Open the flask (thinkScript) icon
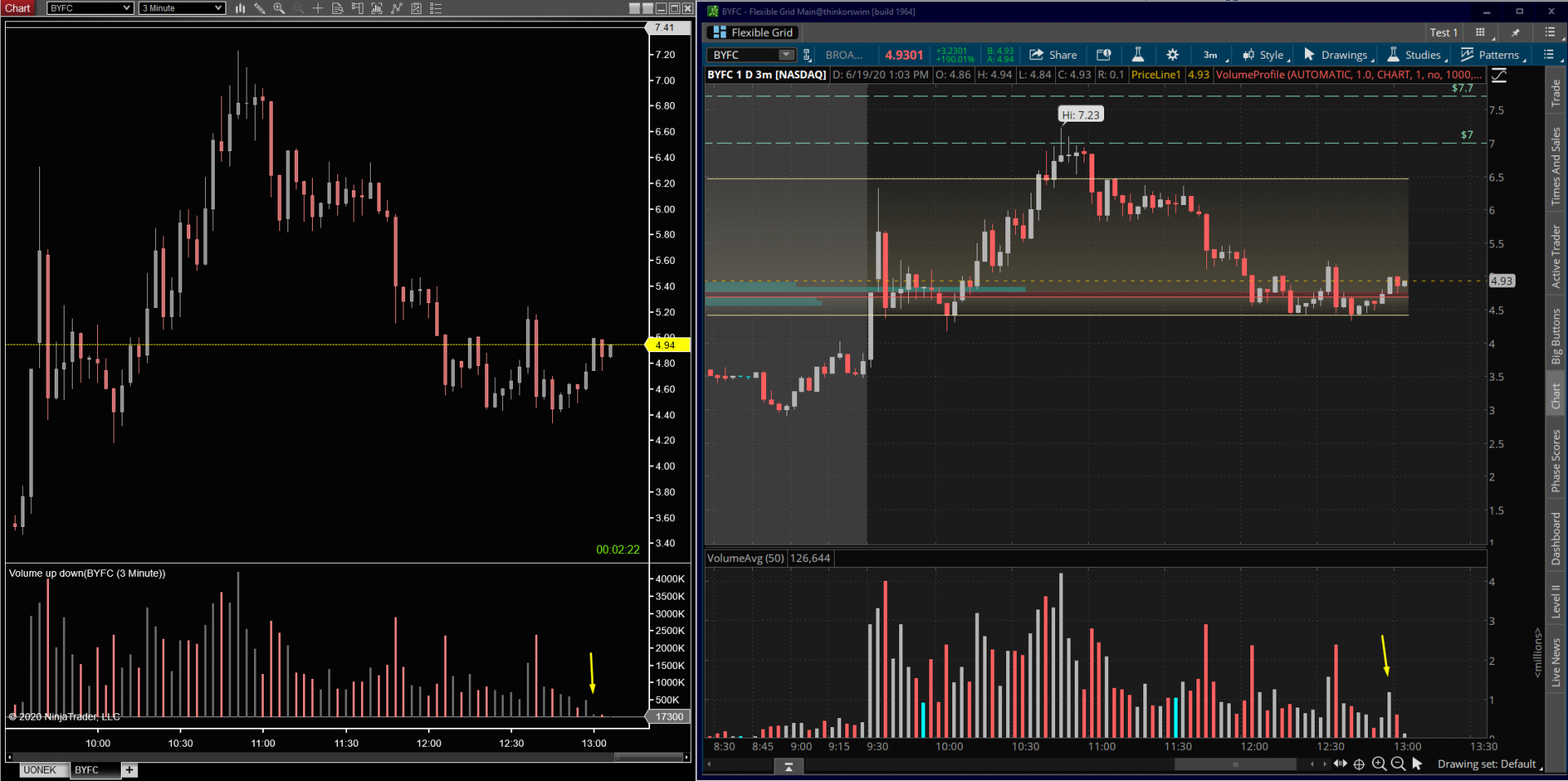This screenshot has width=1568, height=781. pyautogui.click(x=1138, y=55)
